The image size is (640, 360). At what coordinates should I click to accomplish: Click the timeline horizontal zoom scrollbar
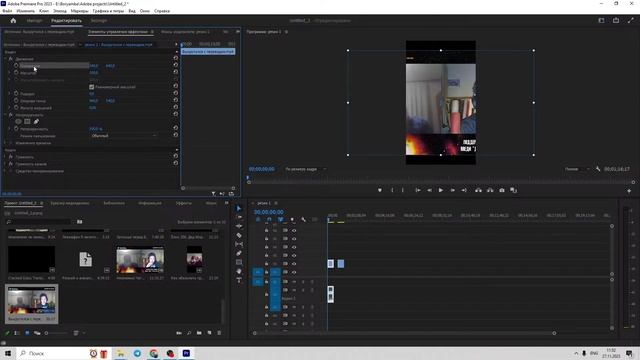tap(404, 333)
